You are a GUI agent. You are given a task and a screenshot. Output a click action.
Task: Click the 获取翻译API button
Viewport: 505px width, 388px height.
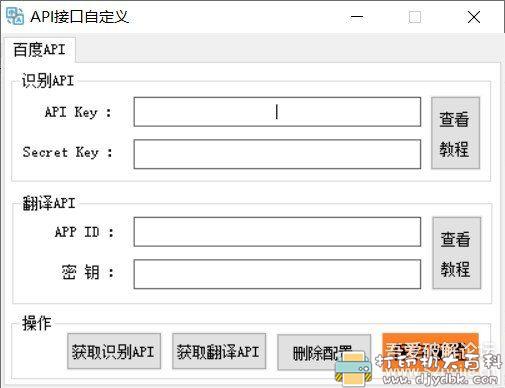[x=219, y=351]
